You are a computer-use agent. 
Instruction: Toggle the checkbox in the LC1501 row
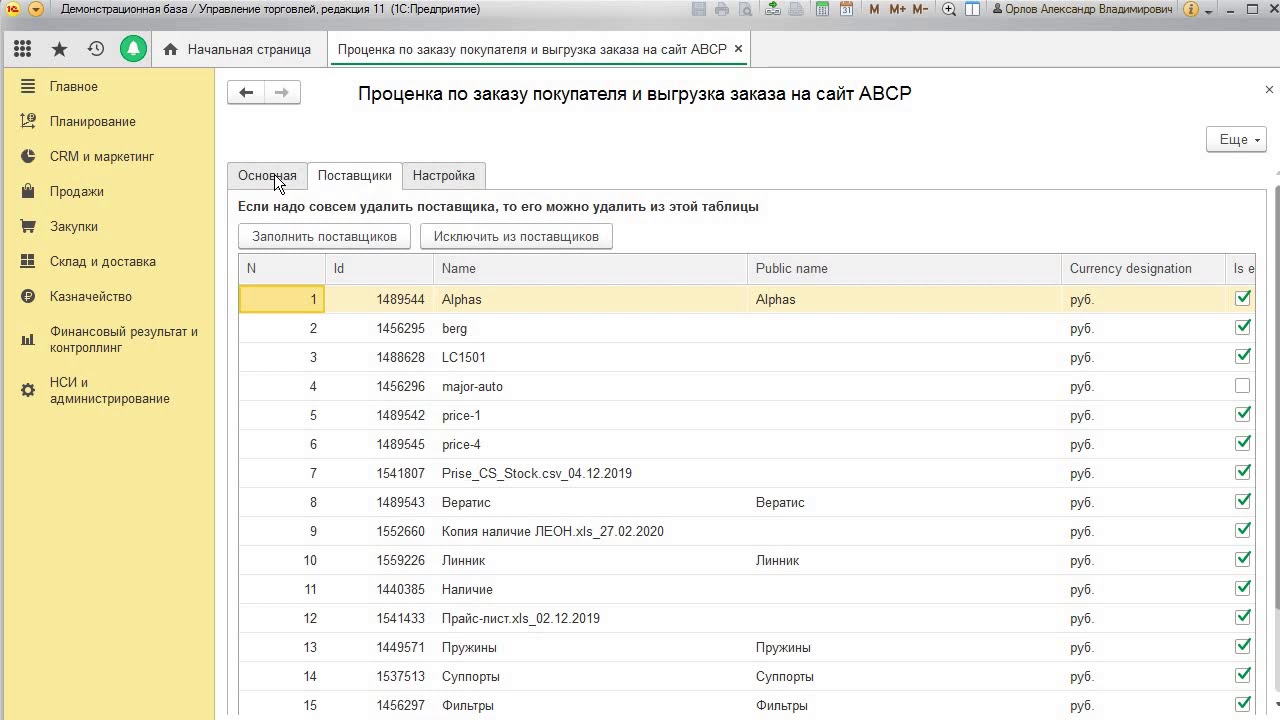pos(1243,356)
